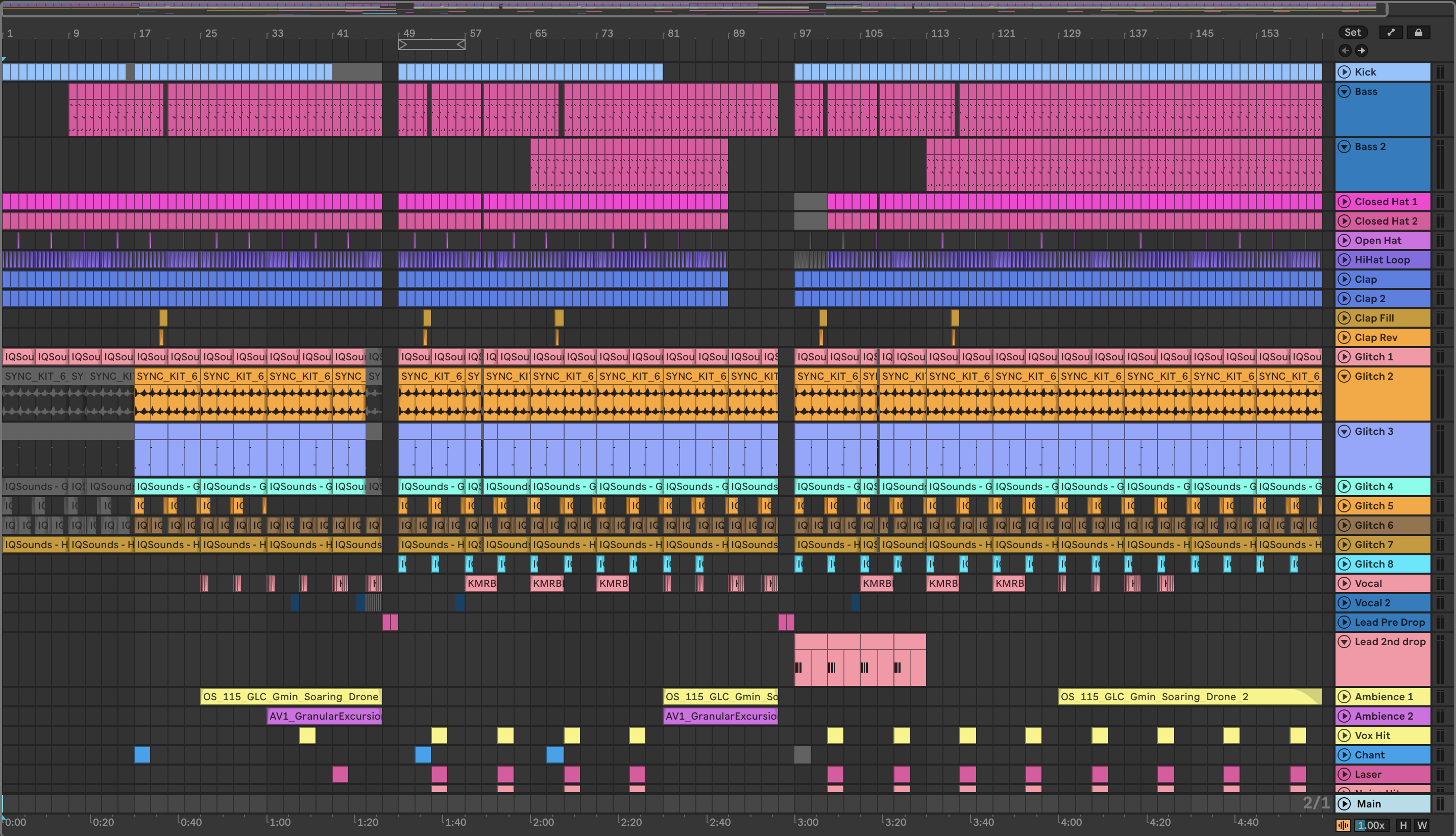Image resolution: width=1456 pixels, height=836 pixels.
Task: Click the 2/1 grid spacing indicator
Action: point(1316,803)
